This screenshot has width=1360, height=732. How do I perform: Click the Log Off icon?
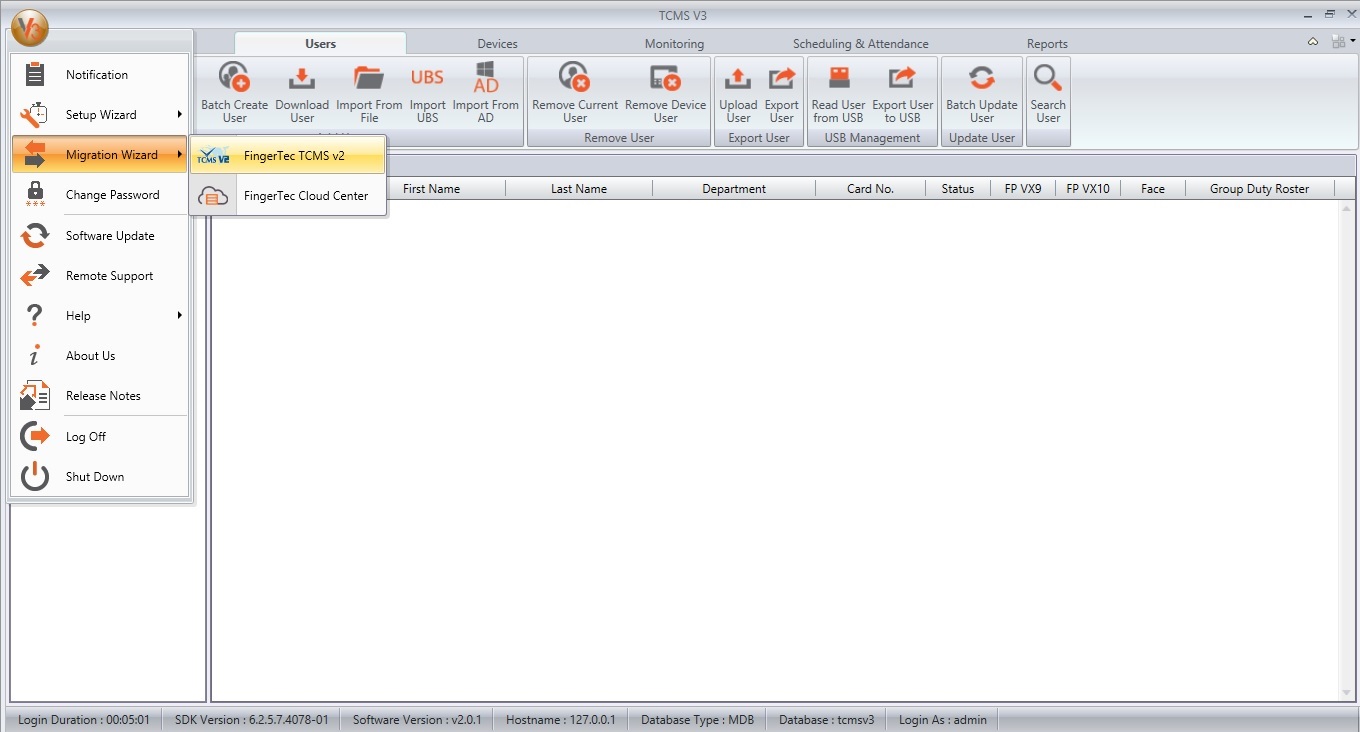[35, 437]
